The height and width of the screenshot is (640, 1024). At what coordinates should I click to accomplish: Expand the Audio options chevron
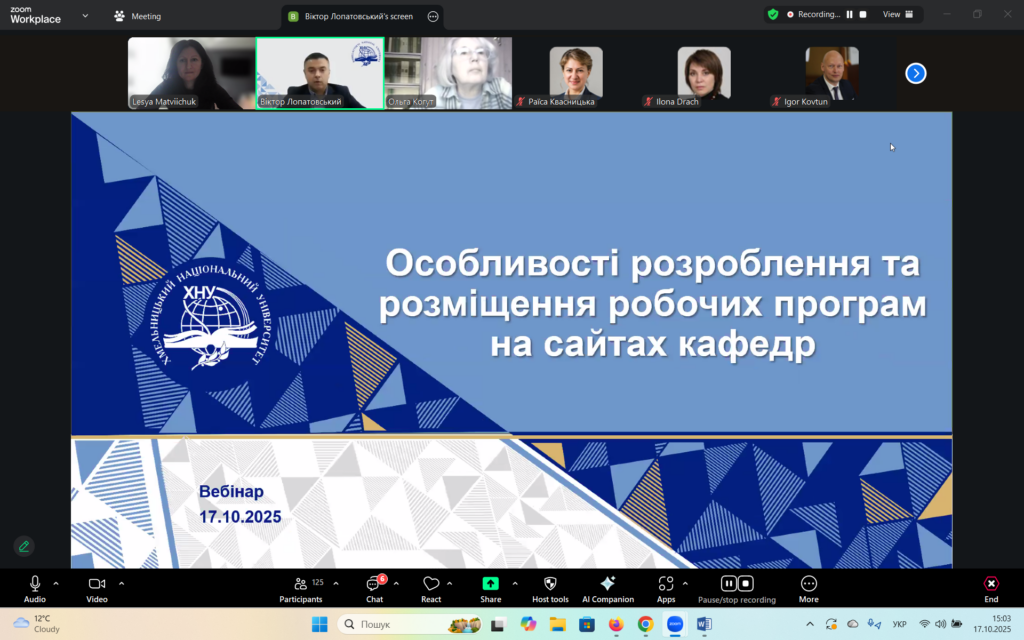point(56,583)
